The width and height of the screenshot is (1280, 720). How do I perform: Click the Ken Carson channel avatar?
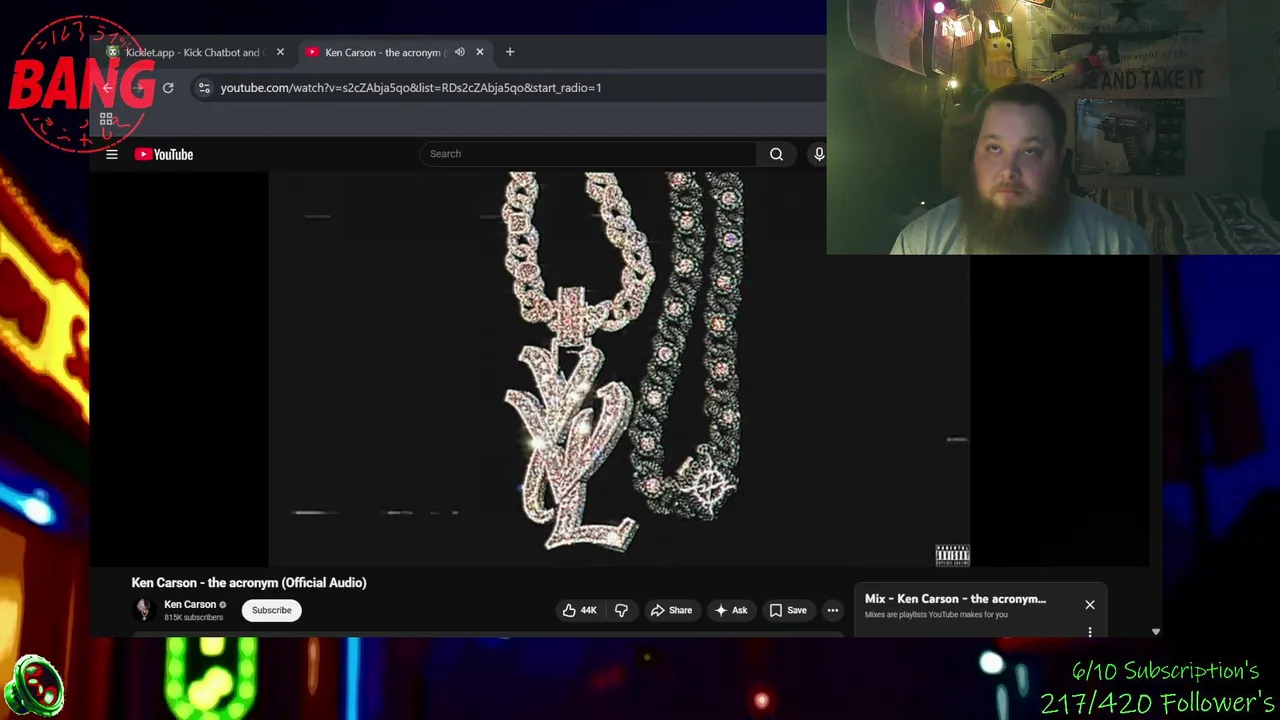coord(144,609)
